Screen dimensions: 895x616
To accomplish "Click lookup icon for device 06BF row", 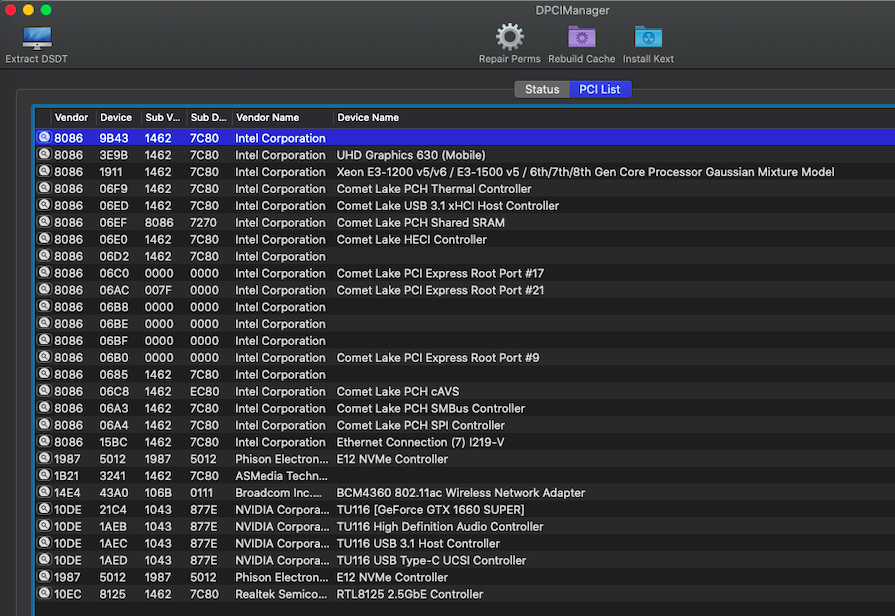I will tap(44, 340).
